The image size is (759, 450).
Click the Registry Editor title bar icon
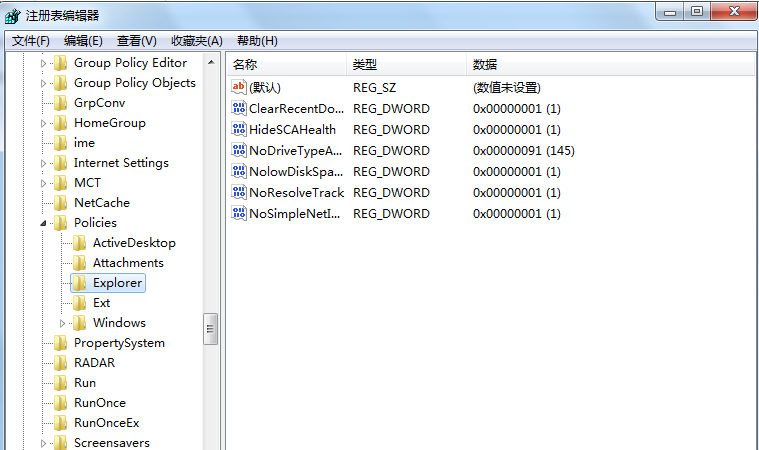pos(13,15)
